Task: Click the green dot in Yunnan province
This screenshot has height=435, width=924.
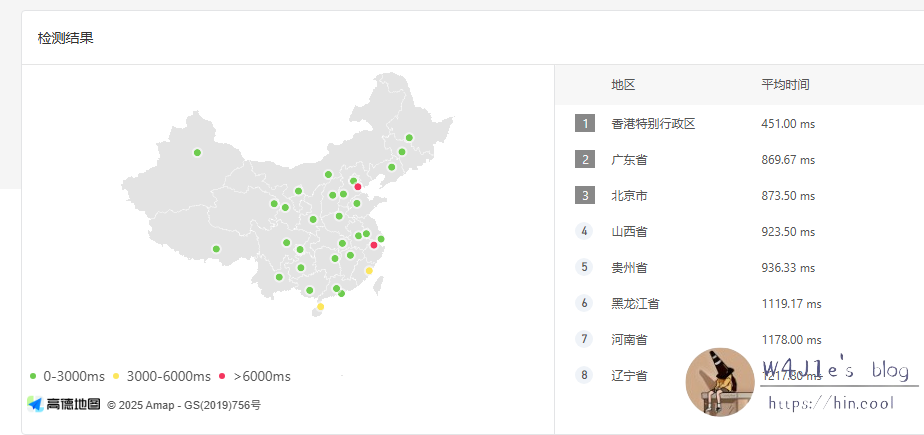Action: click(279, 277)
